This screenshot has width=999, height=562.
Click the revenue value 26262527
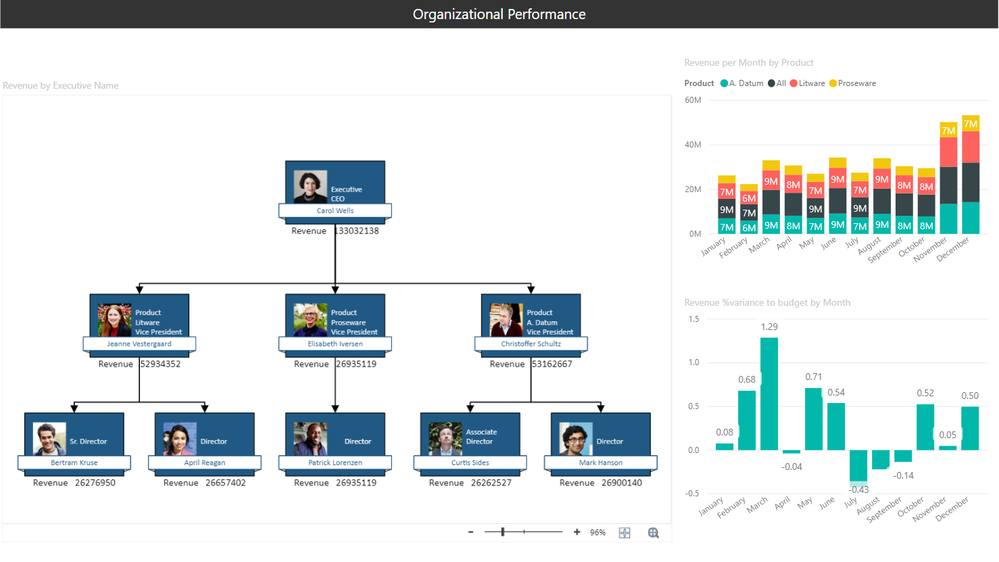tap(491, 483)
